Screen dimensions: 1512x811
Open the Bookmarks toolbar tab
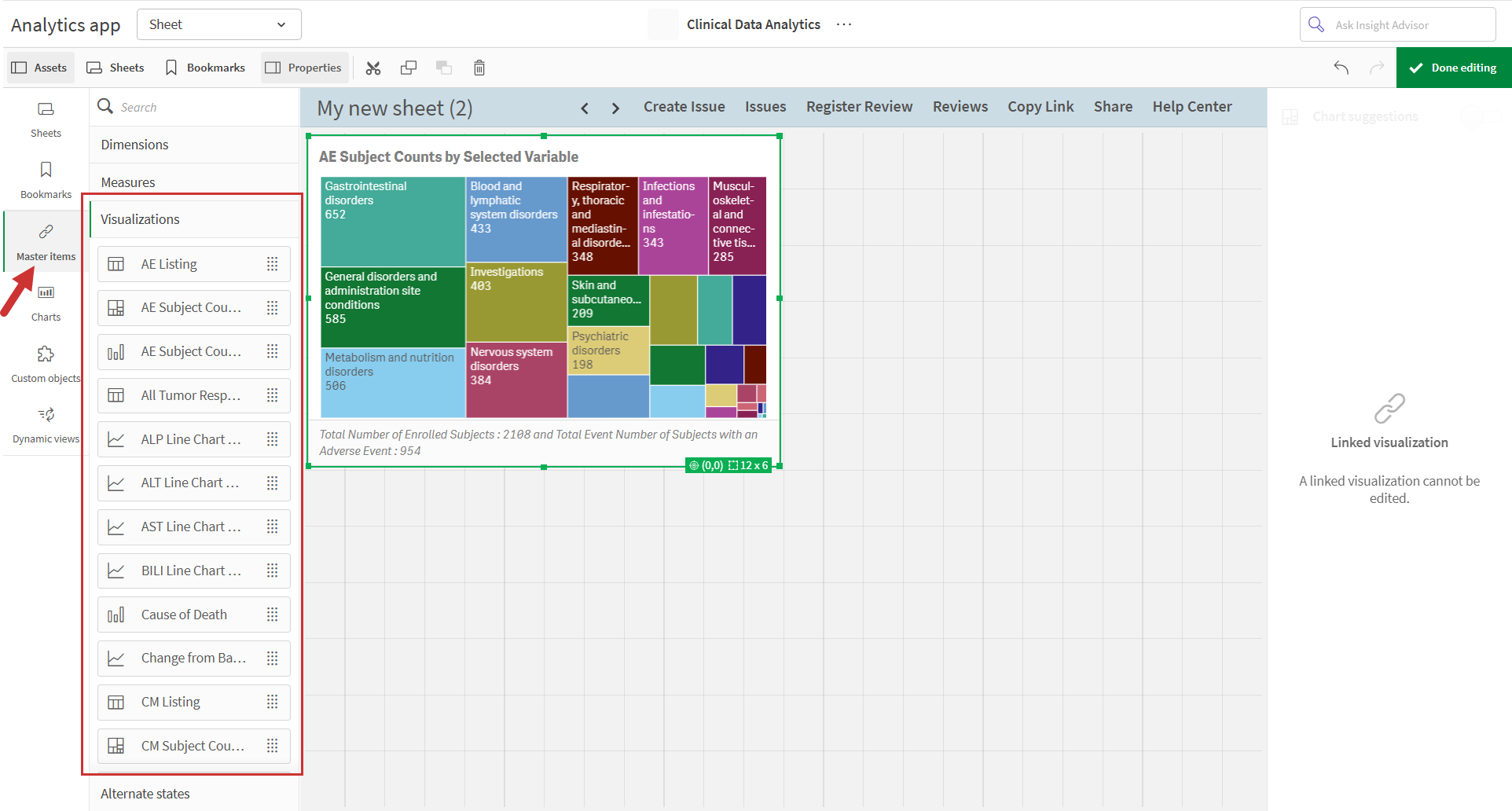point(205,68)
